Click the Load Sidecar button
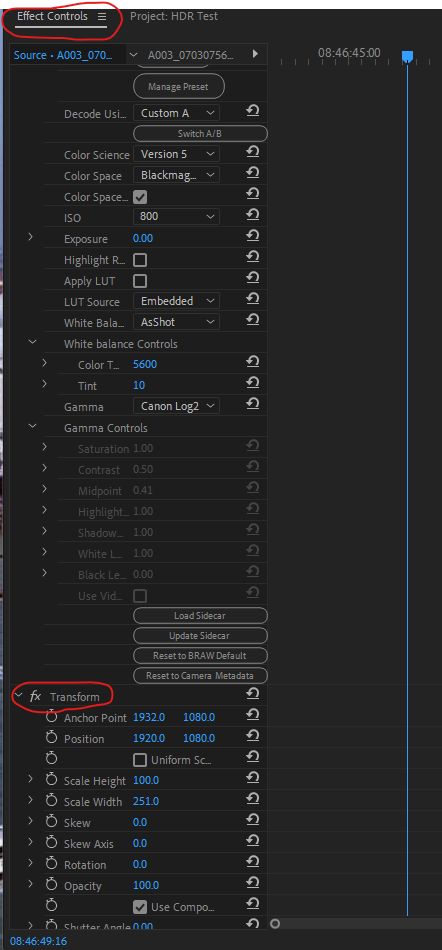442x950 pixels. 200,616
